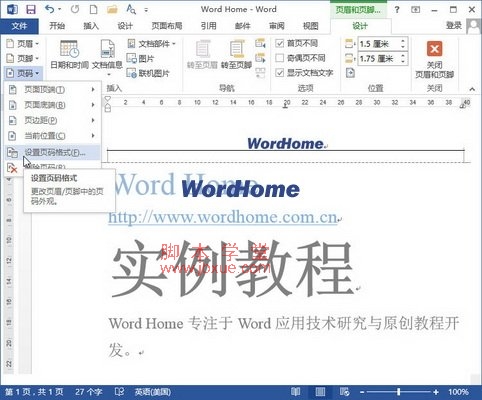
Task: Select Format Page Numbers (设置页码格式) menu item
Action: click(x=52, y=152)
